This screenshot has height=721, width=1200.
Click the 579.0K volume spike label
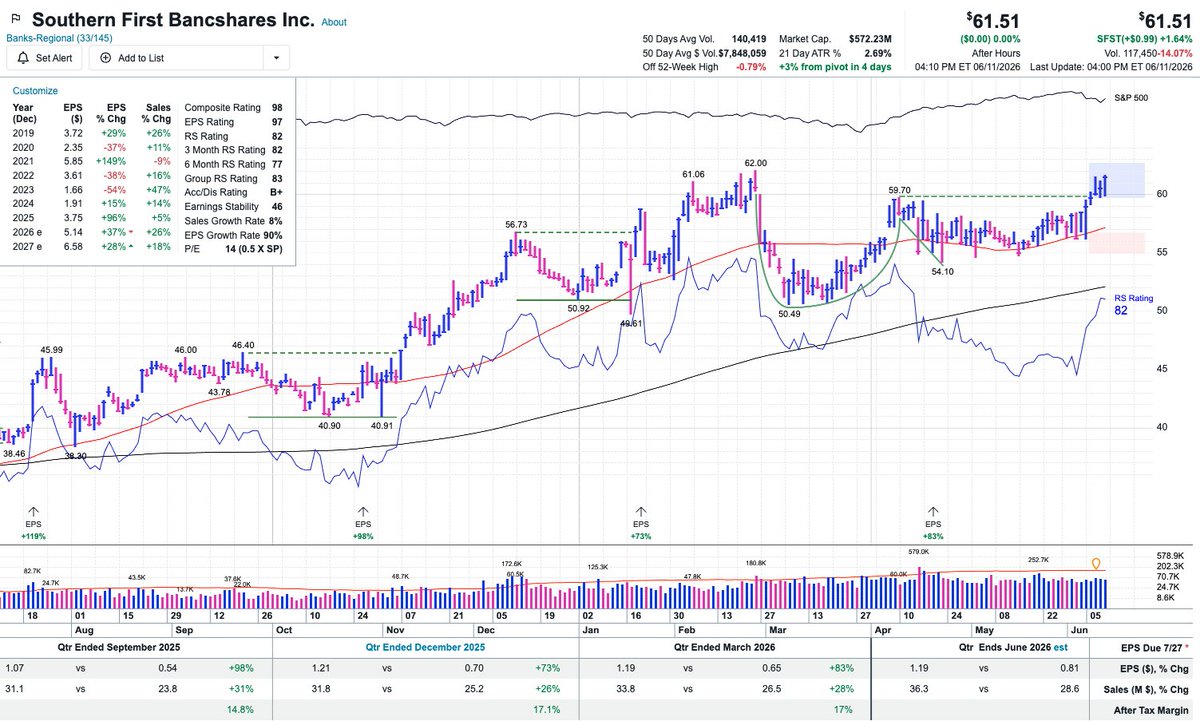point(919,550)
